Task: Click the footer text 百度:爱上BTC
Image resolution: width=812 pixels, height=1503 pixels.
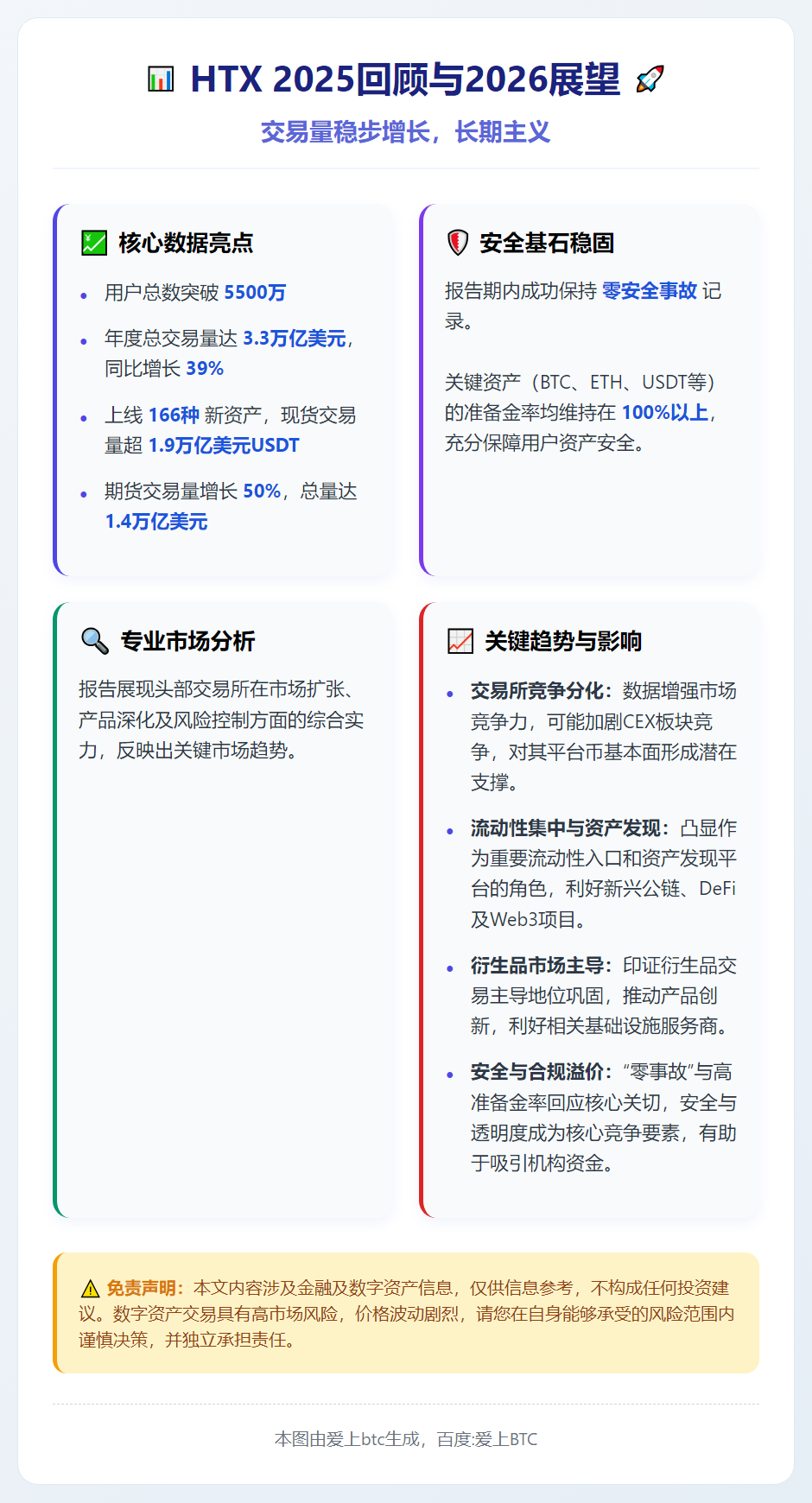Action: click(x=487, y=1439)
